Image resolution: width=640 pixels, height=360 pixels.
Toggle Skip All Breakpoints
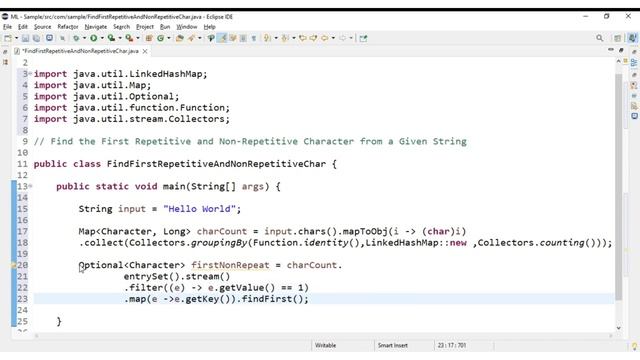coord(62,38)
